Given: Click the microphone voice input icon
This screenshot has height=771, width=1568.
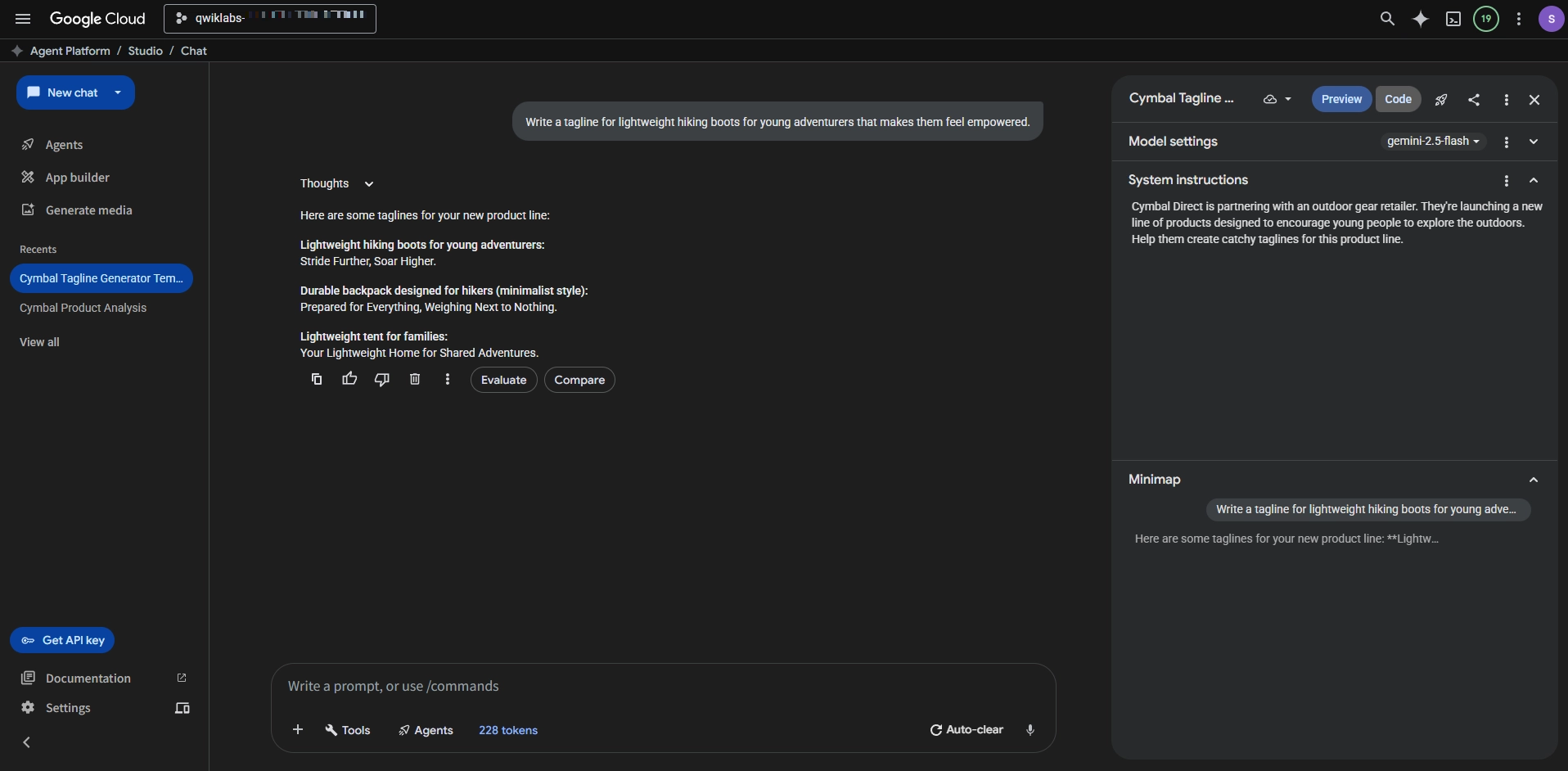Looking at the screenshot, I should (1030, 729).
